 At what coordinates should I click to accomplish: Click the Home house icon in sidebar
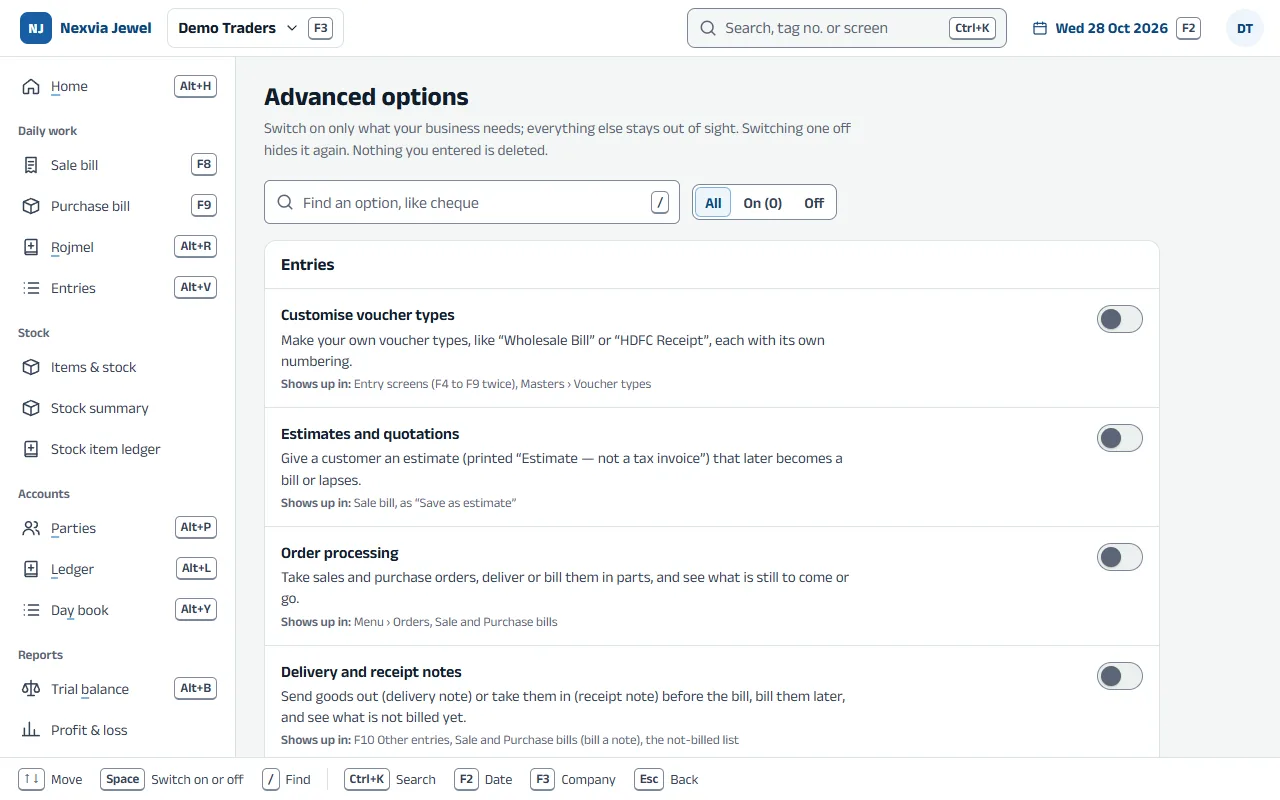pyautogui.click(x=31, y=86)
